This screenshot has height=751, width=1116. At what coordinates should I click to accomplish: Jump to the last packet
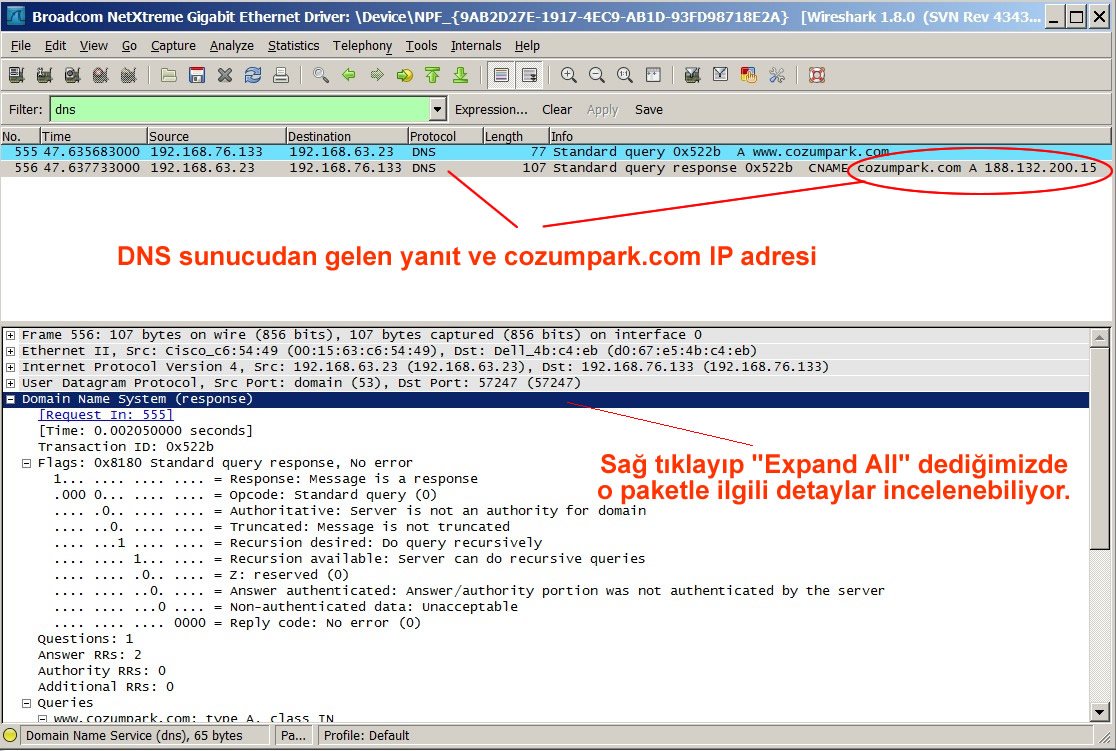(460, 75)
